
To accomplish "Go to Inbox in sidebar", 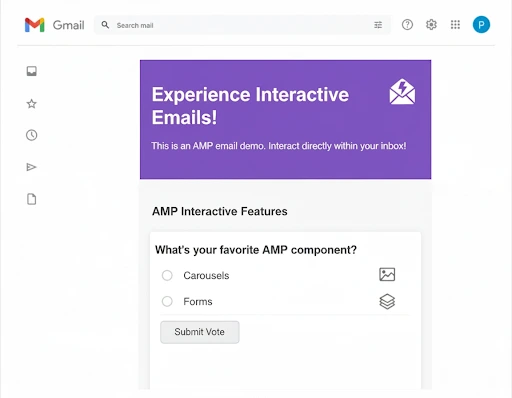I will click(32, 71).
